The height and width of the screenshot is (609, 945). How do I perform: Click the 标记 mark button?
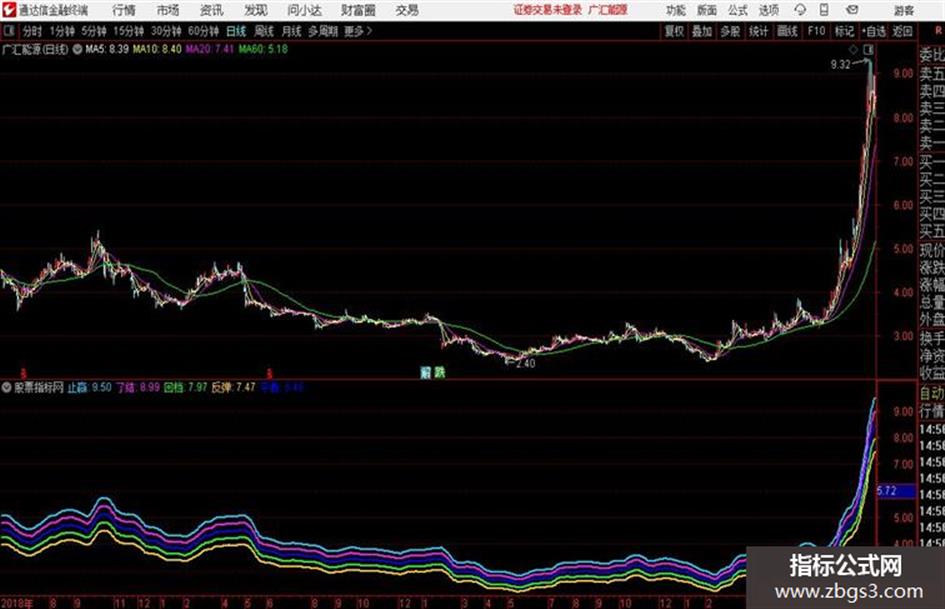[x=844, y=31]
